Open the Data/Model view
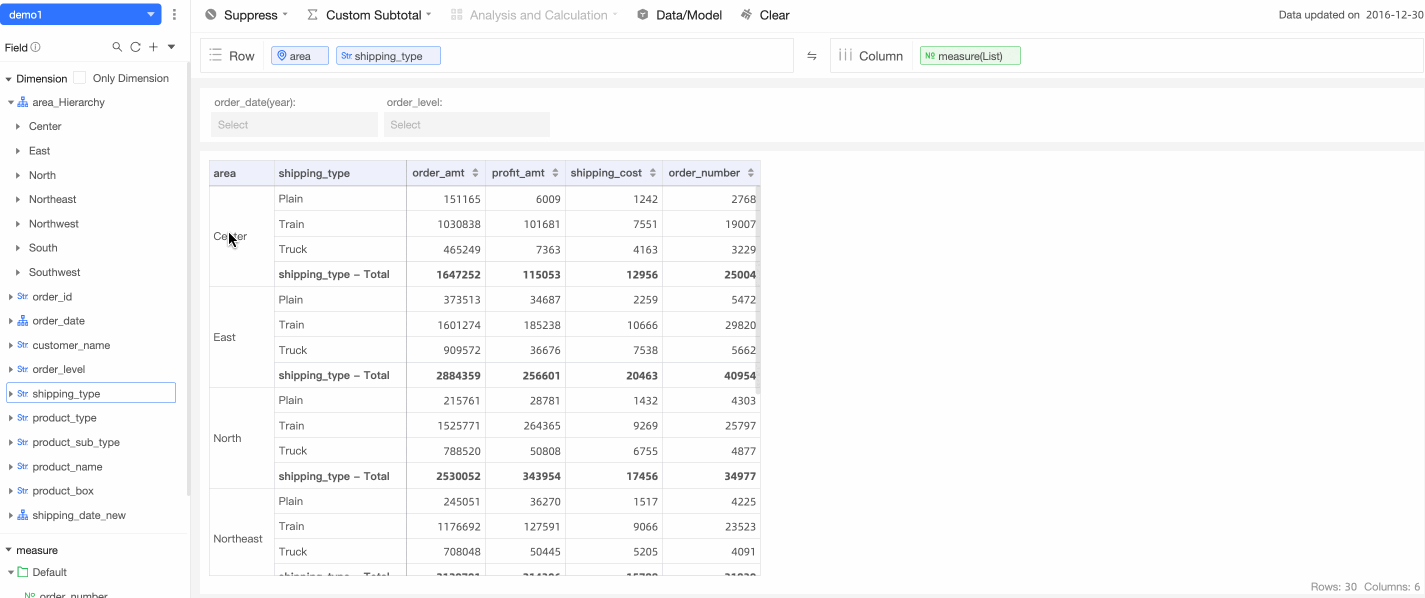This screenshot has height=598, width=1425. point(679,15)
